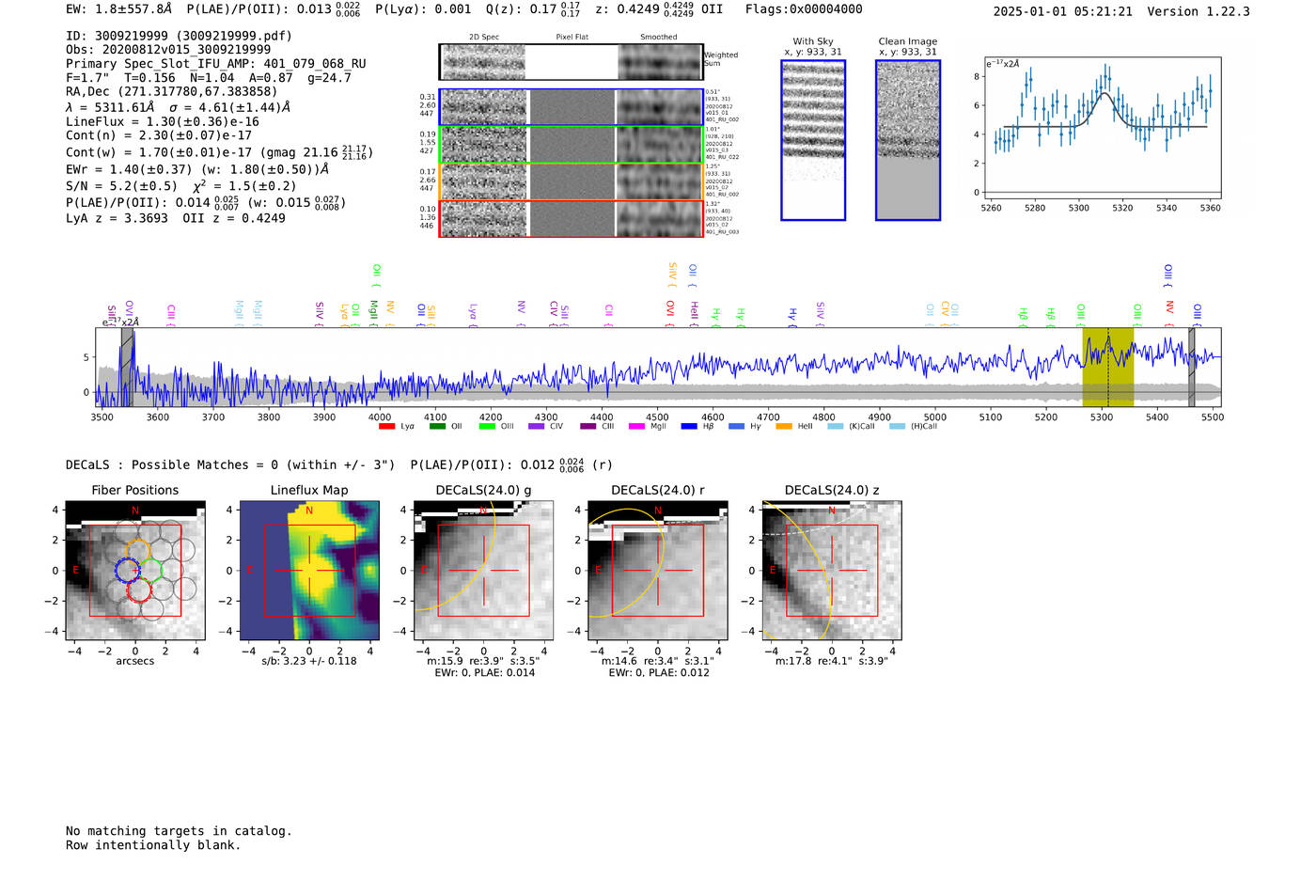
Task: Click the 'EWr: 0, PLAE: 0.012' caption
Action: pos(659,673)
